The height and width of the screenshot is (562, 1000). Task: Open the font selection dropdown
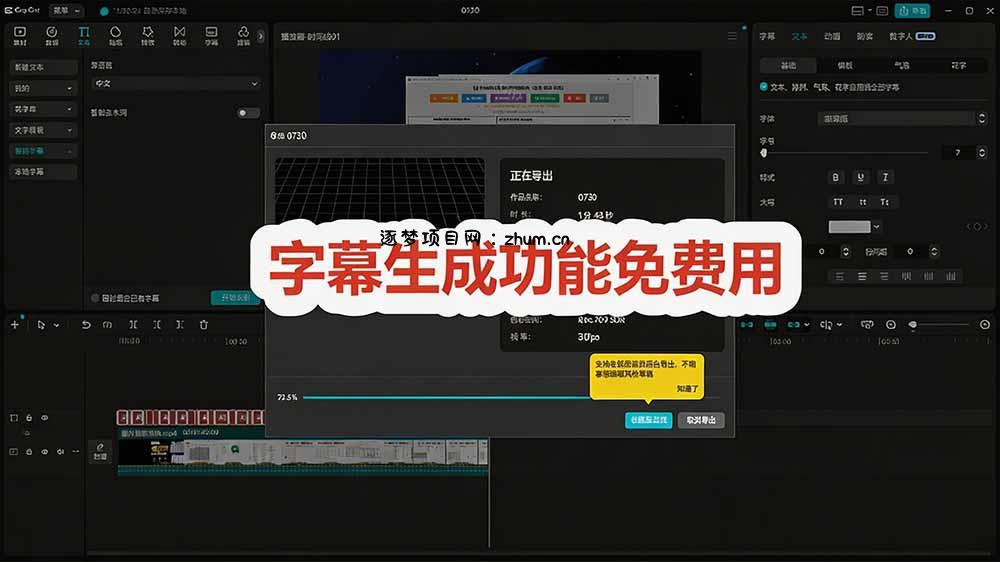pyautogui.click(x=902, y=119)
